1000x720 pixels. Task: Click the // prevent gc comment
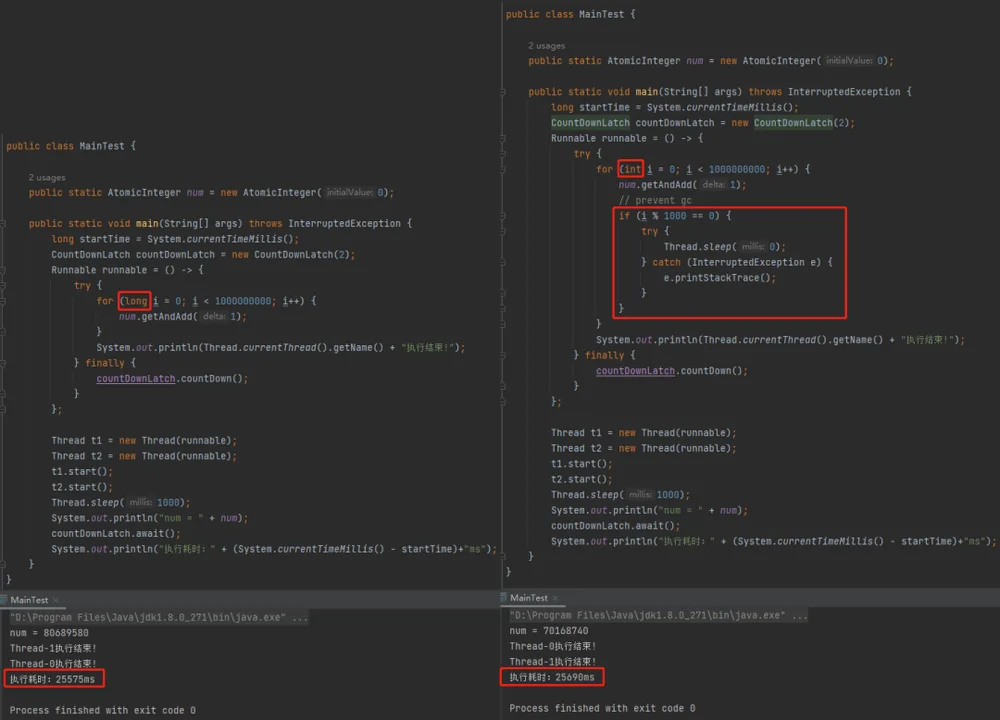tap(655, 200)
